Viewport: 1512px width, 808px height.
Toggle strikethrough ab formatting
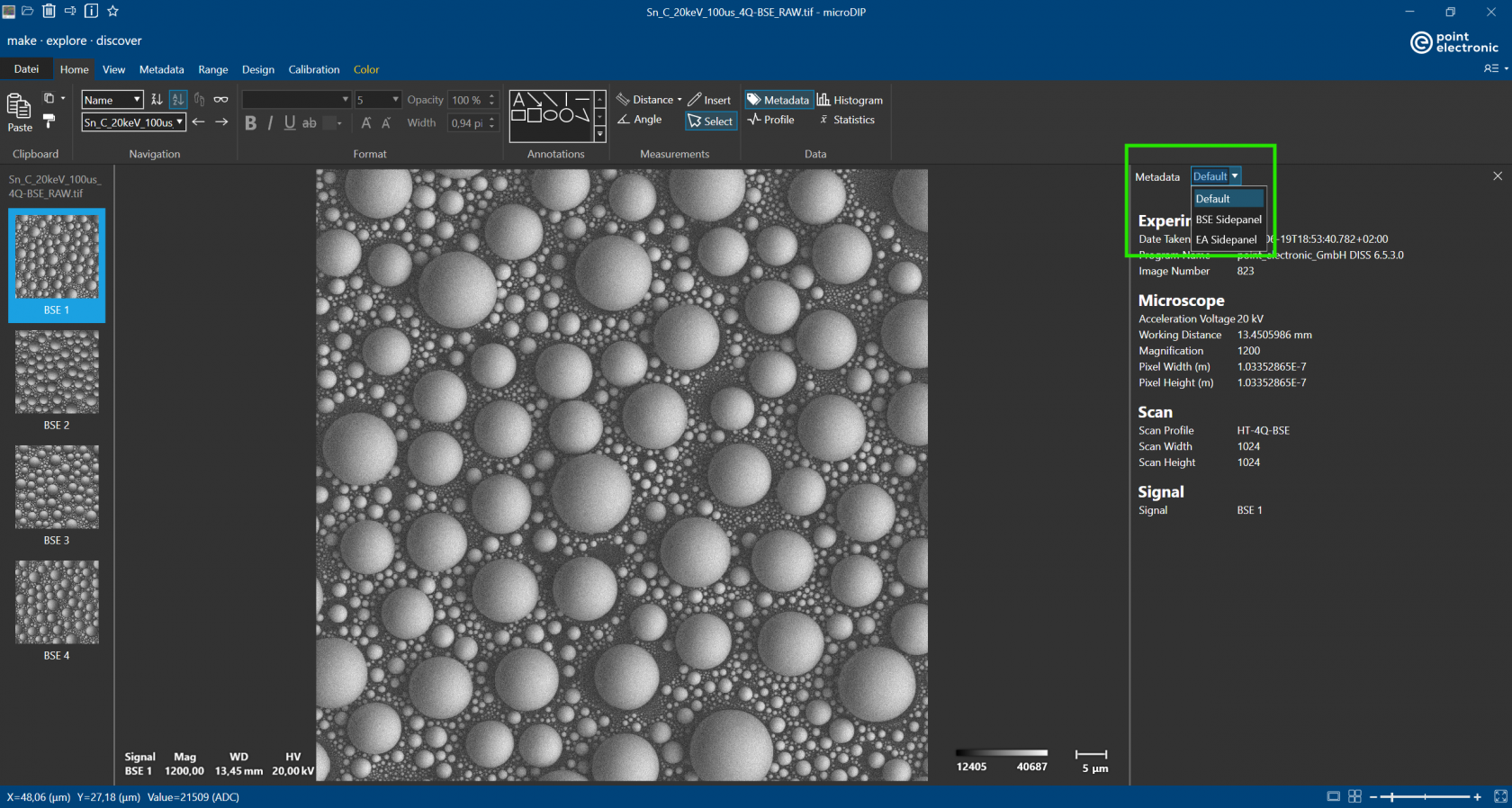point(310,122)
